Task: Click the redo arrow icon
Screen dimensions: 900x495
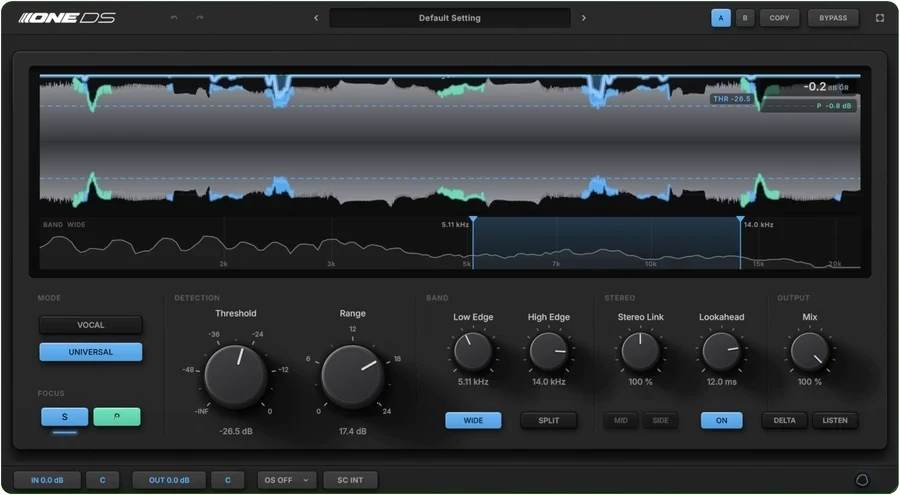Action: 199,18
